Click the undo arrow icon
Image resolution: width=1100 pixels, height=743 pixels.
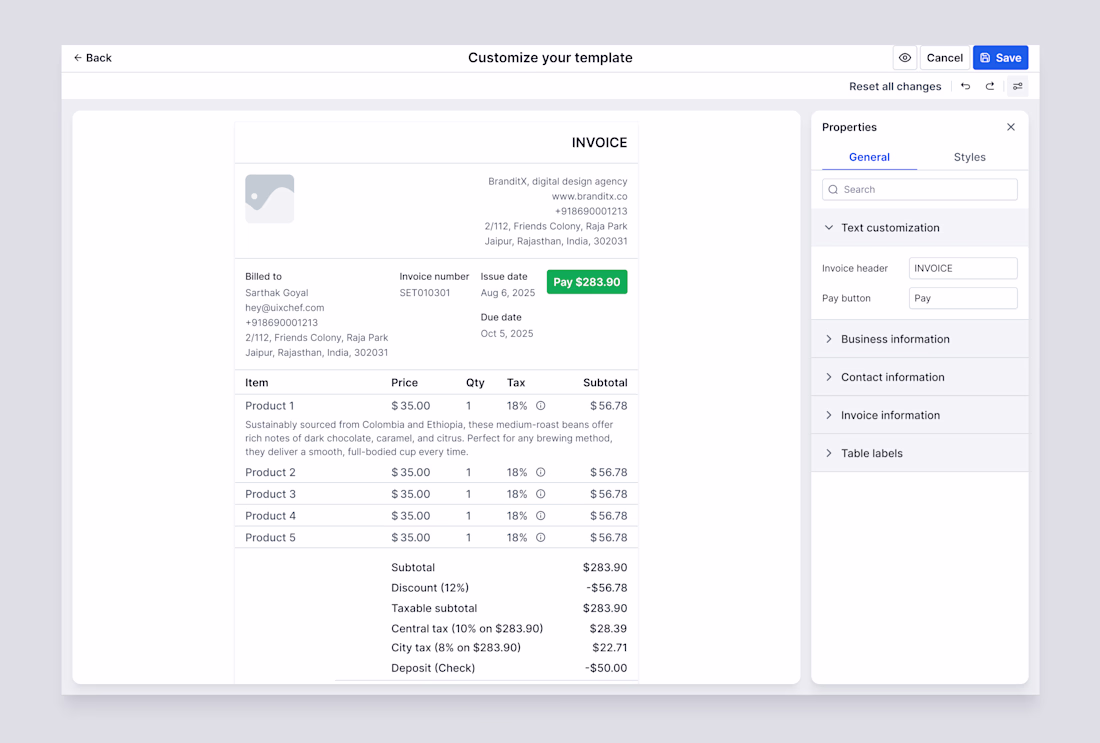pyautogui.click(x=966, y=86)
